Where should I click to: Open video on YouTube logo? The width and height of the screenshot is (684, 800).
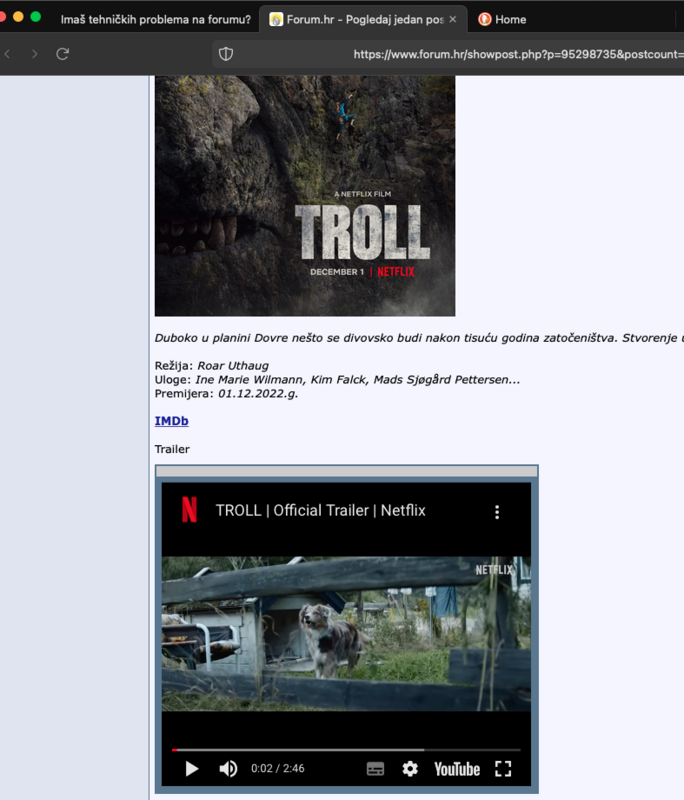(x=457, y=769)
